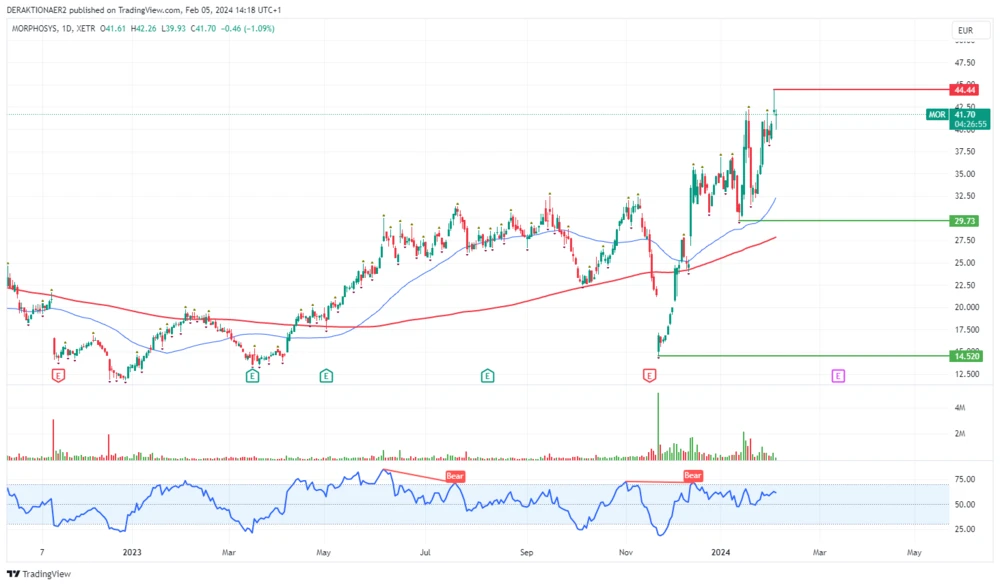
Task: Click the earnings E icon near the May label
Action: 325,375
